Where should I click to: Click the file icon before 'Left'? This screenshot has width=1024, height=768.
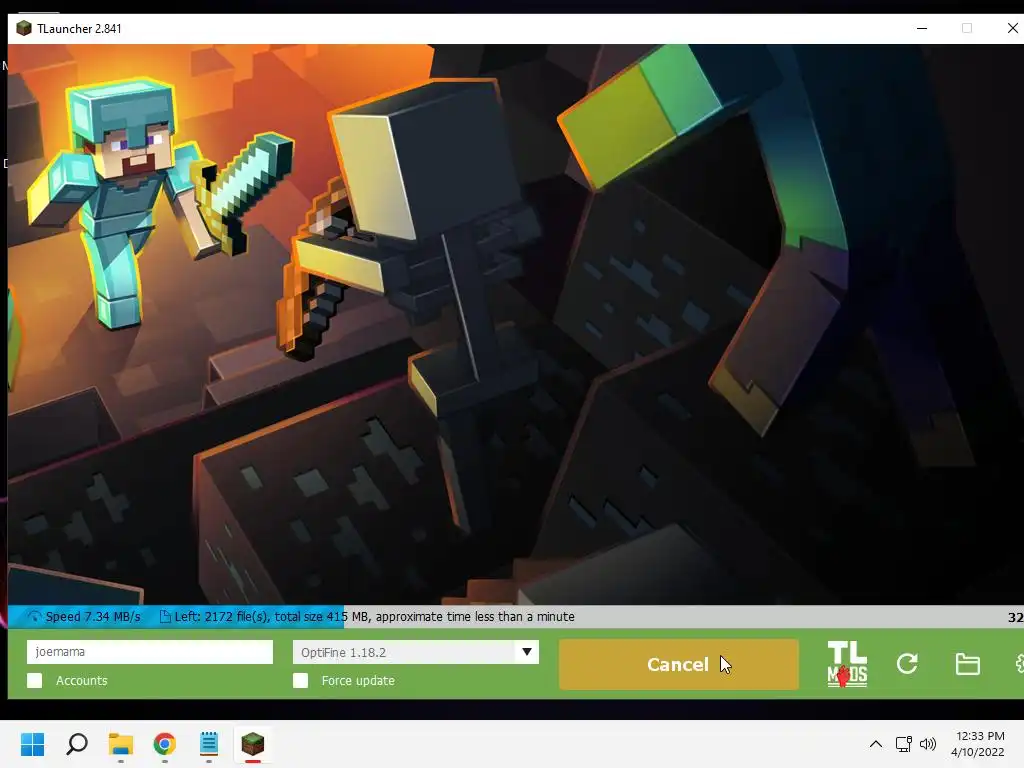[x=165, y=616]
